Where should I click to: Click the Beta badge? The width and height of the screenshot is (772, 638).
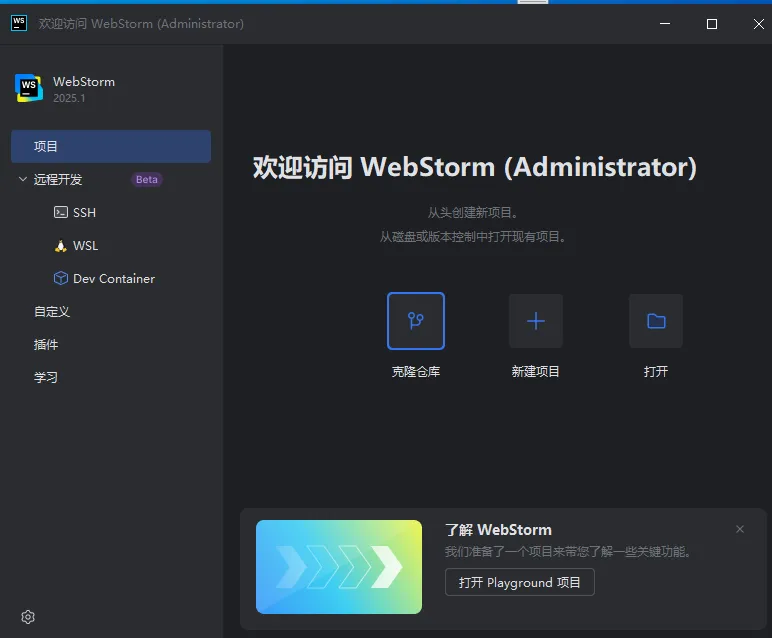click(x=147, y=179)
